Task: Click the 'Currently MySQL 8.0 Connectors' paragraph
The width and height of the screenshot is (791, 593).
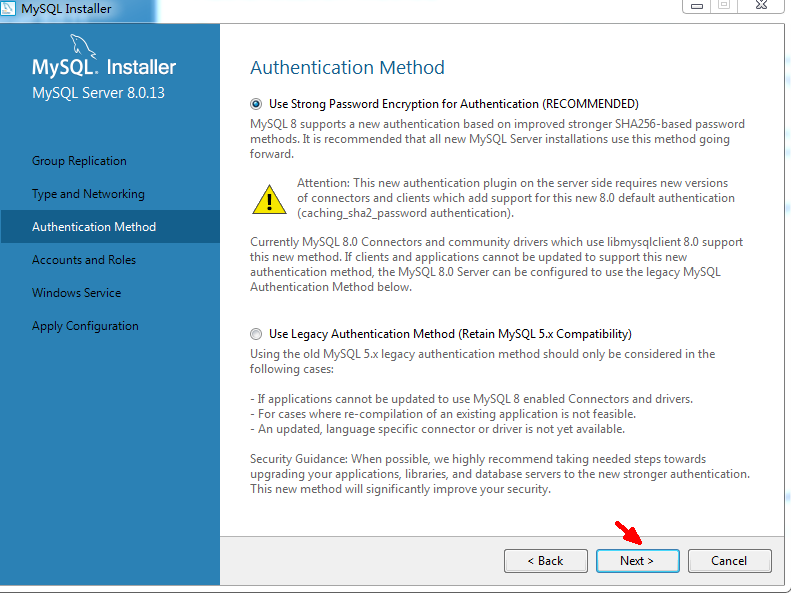Action: [496, 264]
